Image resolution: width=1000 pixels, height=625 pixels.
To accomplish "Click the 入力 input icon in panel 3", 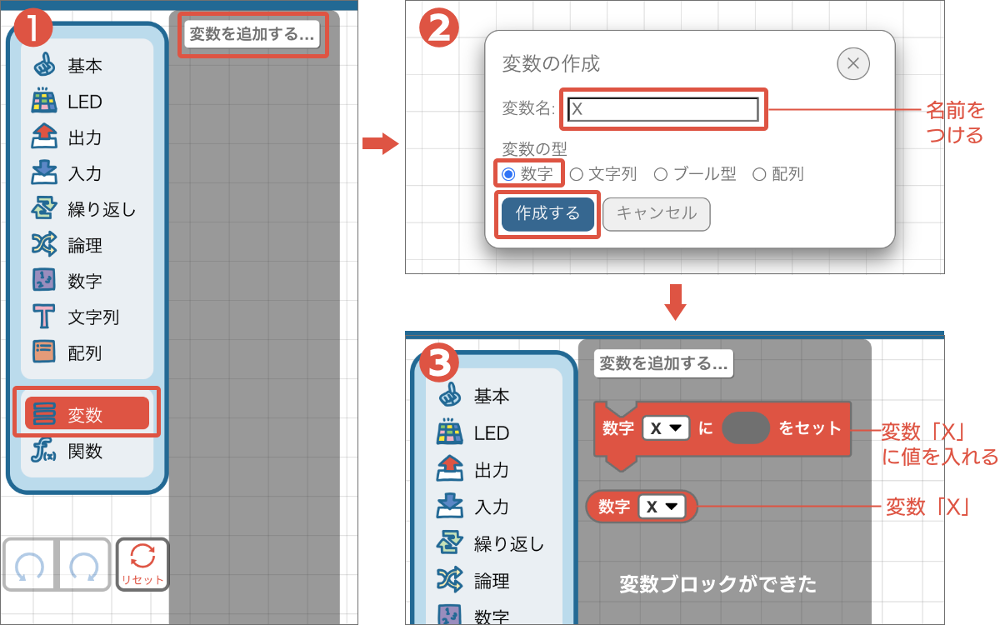I will click(450, 506).
